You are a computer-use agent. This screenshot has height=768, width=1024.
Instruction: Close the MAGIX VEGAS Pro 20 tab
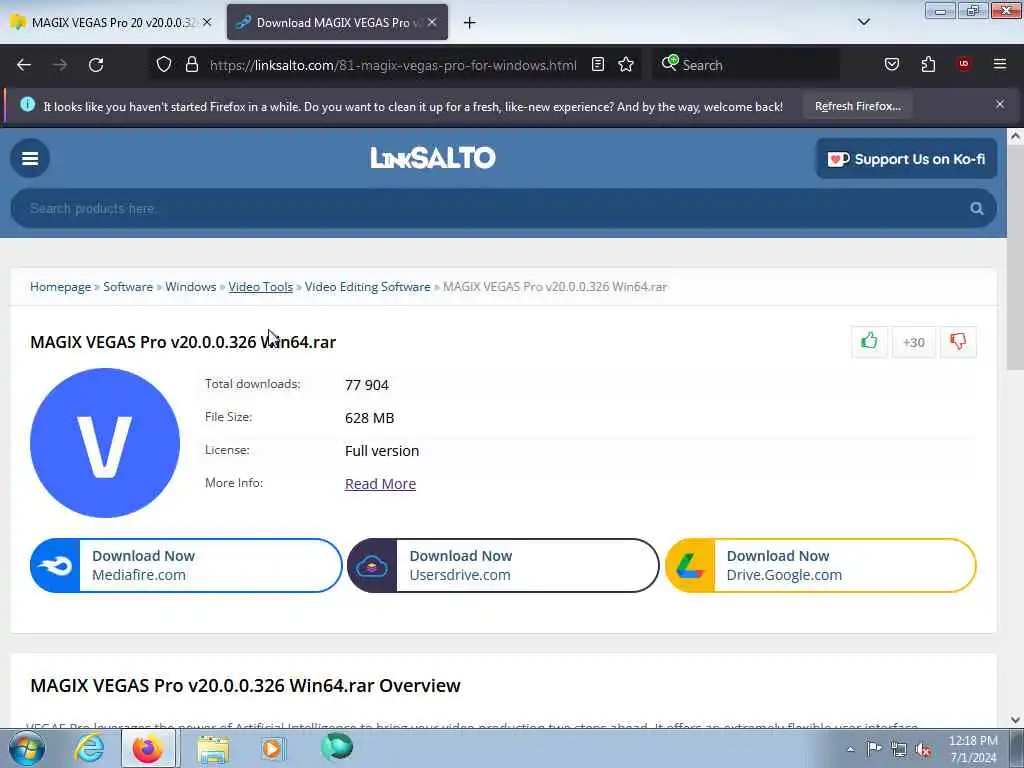(x=207, y=22)
